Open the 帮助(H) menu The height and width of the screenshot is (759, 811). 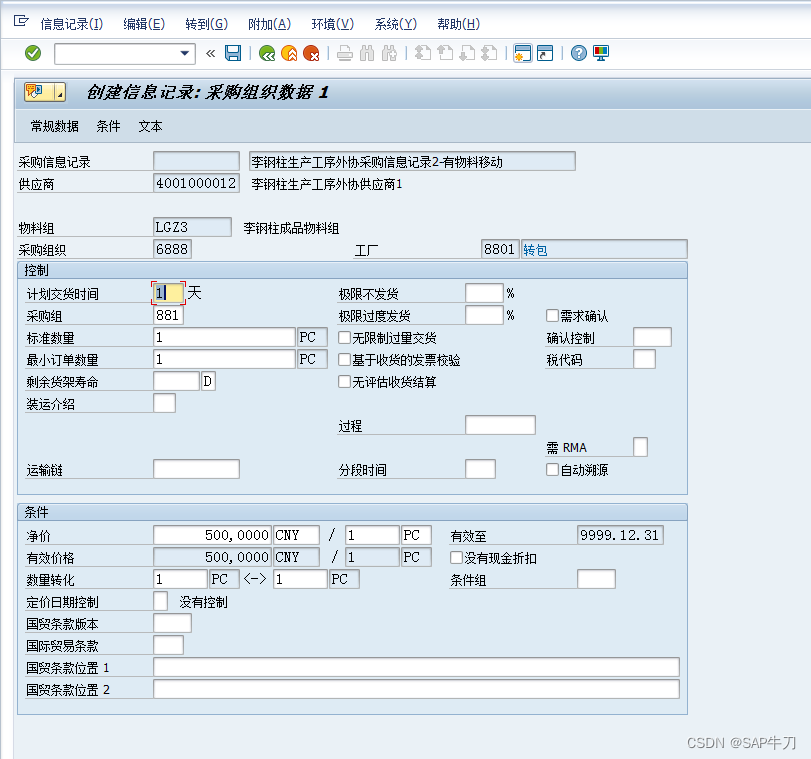(458, 24)
